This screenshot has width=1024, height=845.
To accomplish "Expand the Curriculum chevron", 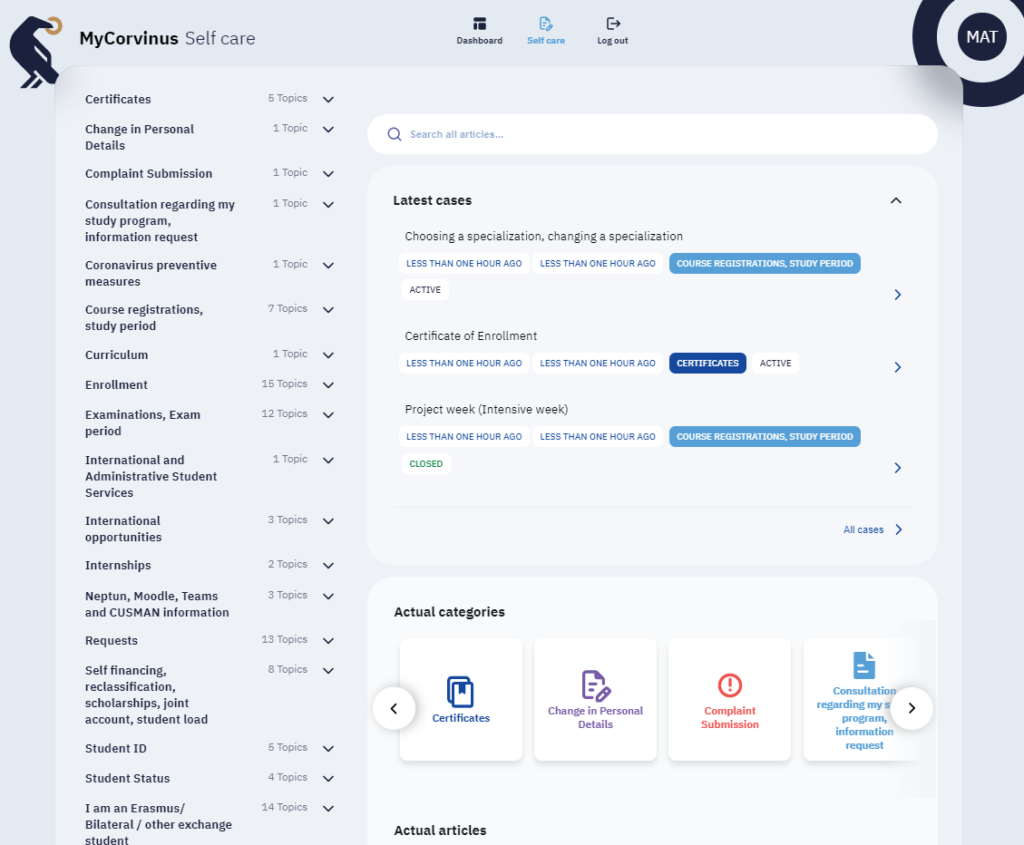I will click(328, 355).
